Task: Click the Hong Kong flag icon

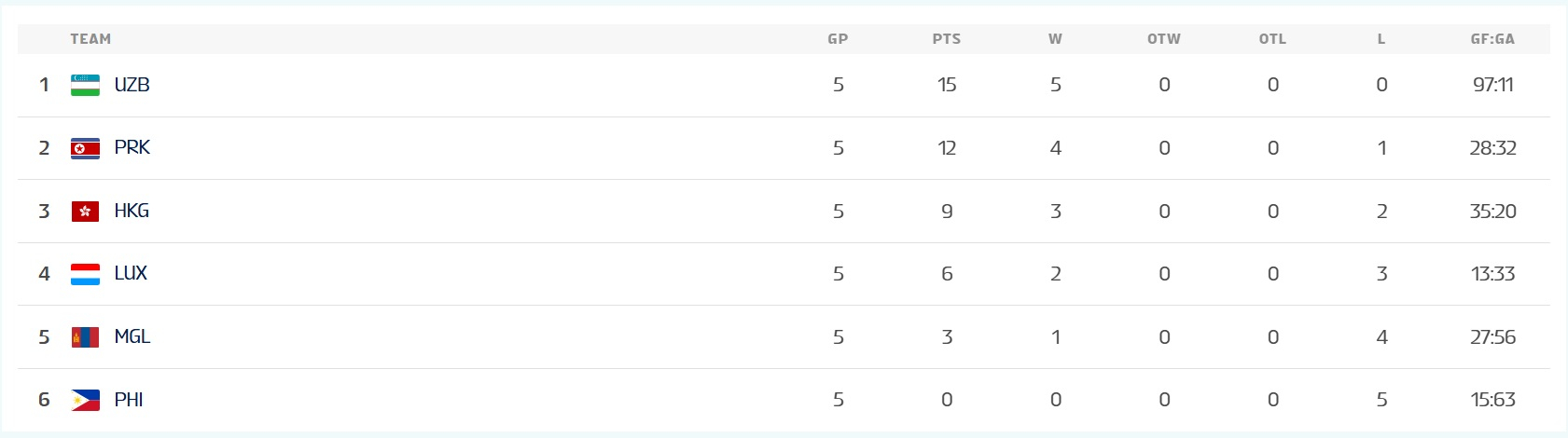Action: [x=85, y=212]
